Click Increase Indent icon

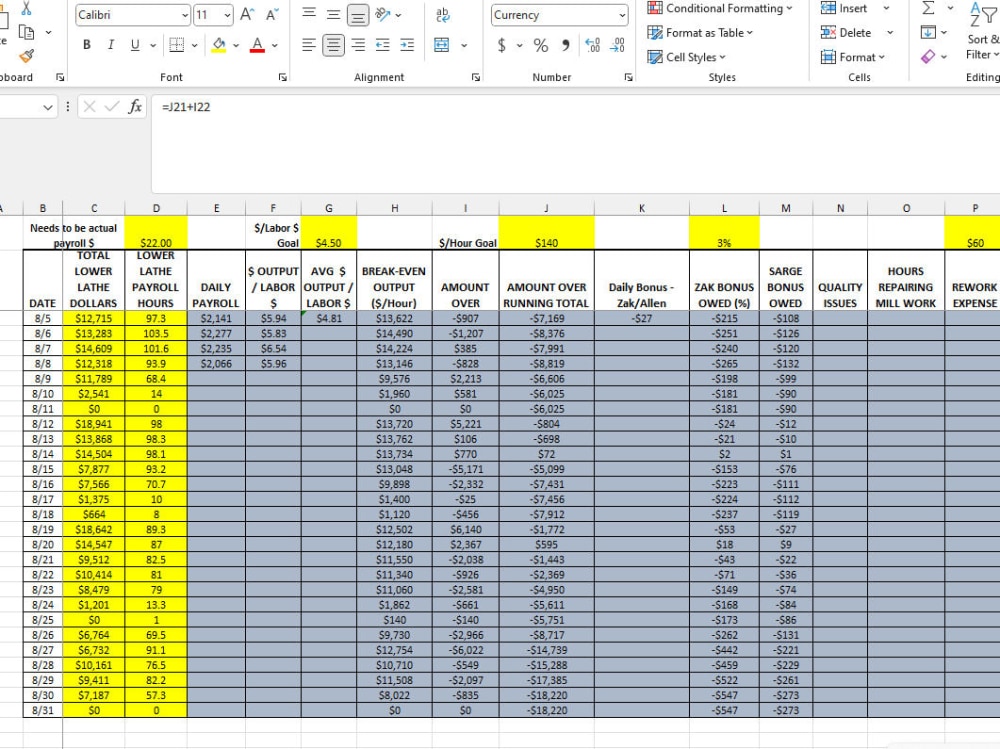coord(407,45)
